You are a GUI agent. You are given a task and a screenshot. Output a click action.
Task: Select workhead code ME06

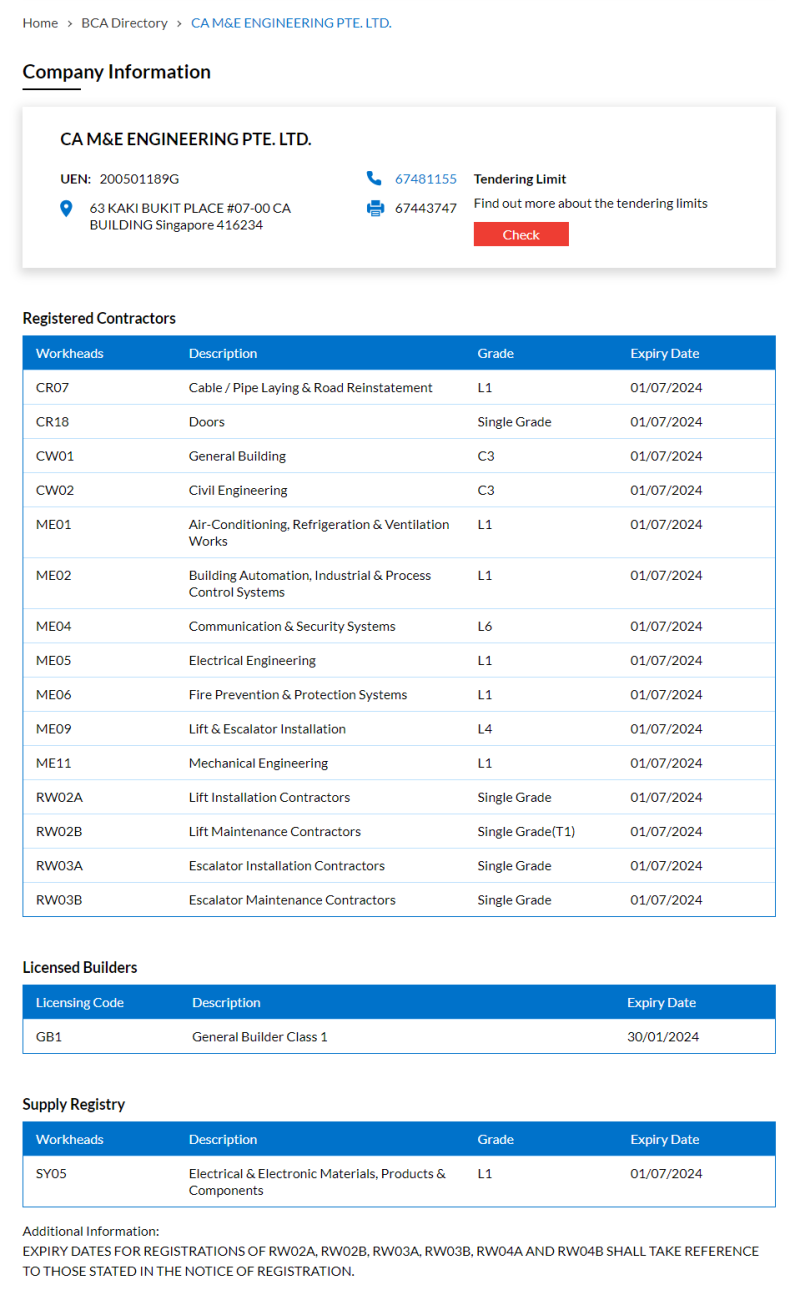coord(54,694)
